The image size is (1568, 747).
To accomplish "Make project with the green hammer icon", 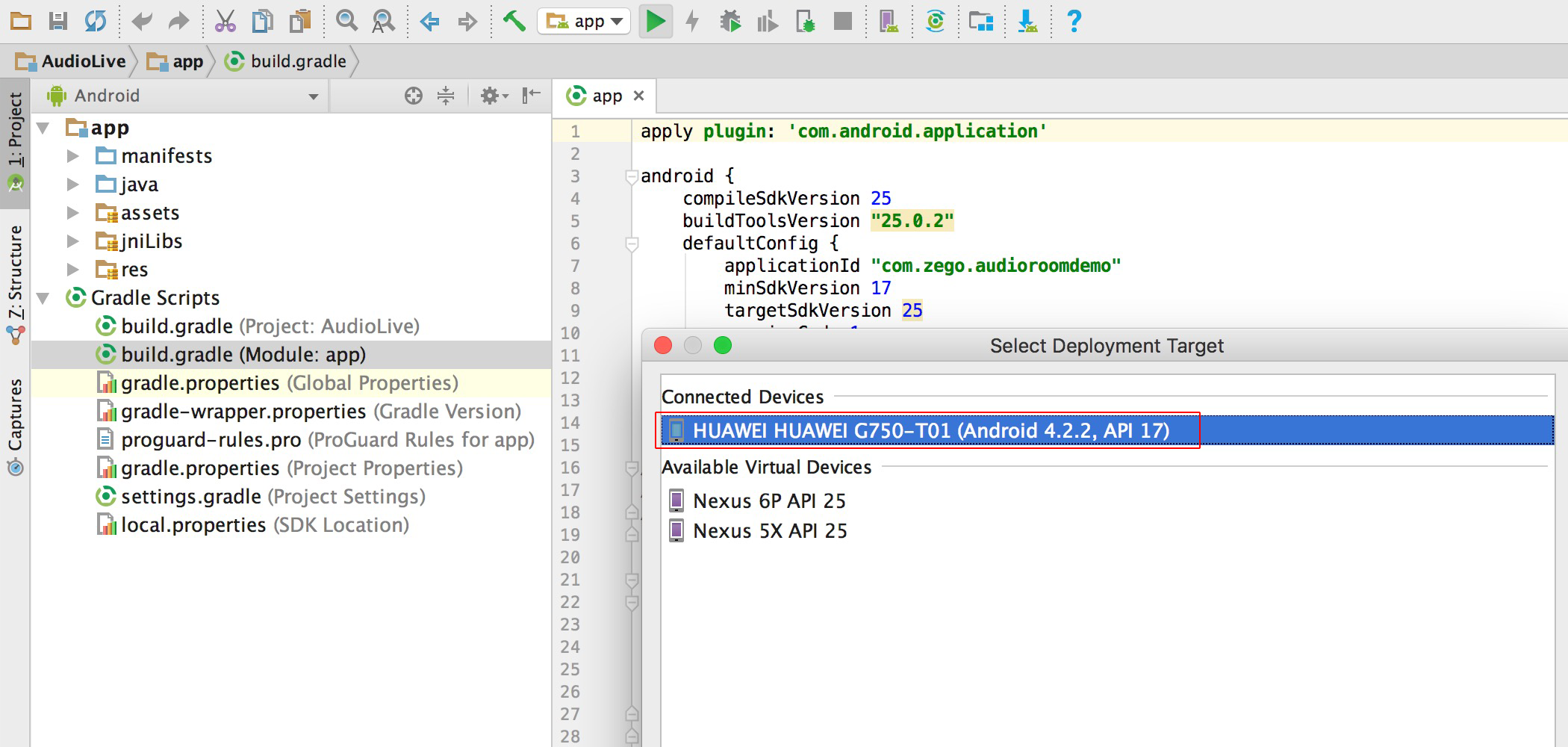I will 514,21.
